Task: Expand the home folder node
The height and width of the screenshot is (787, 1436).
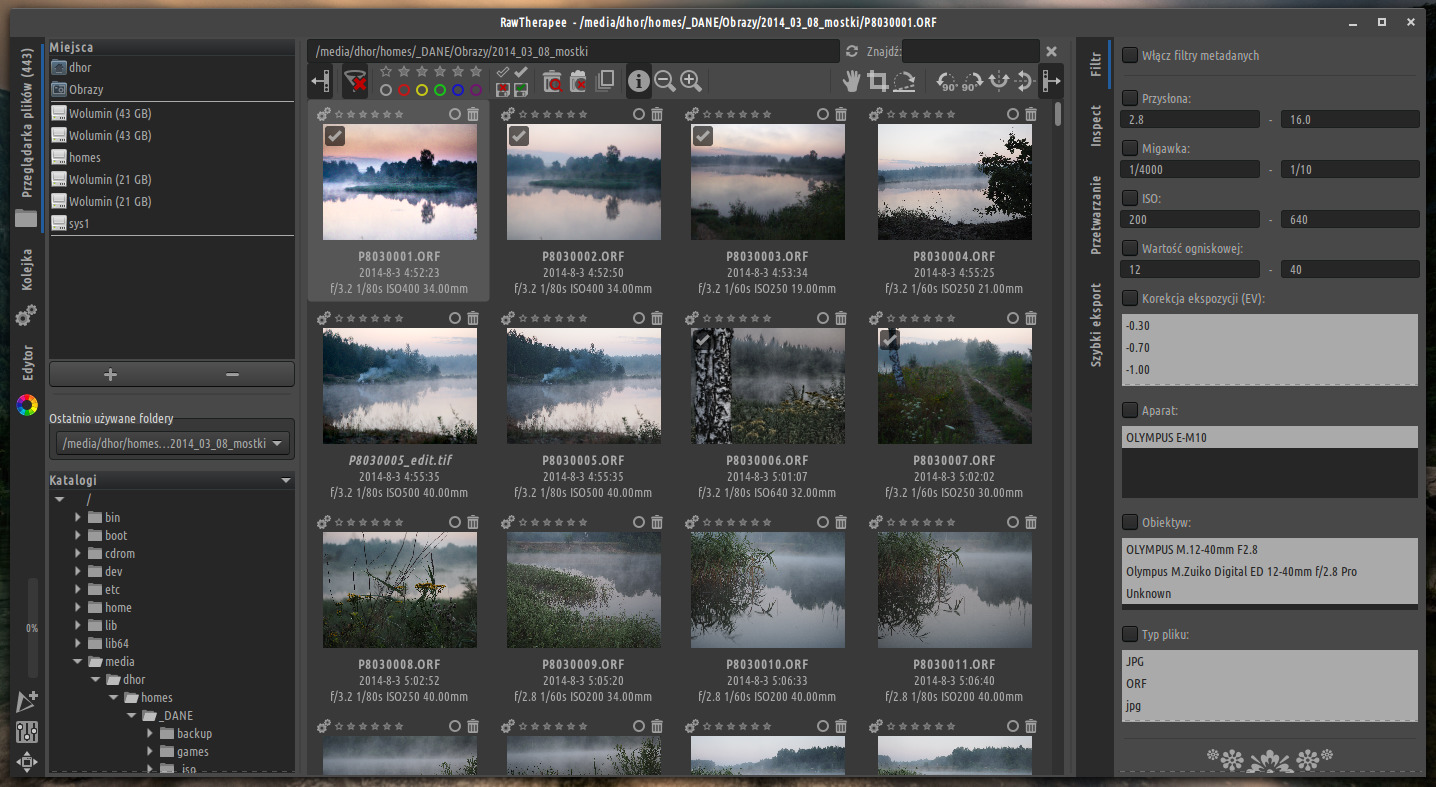Action: [78, 608]
